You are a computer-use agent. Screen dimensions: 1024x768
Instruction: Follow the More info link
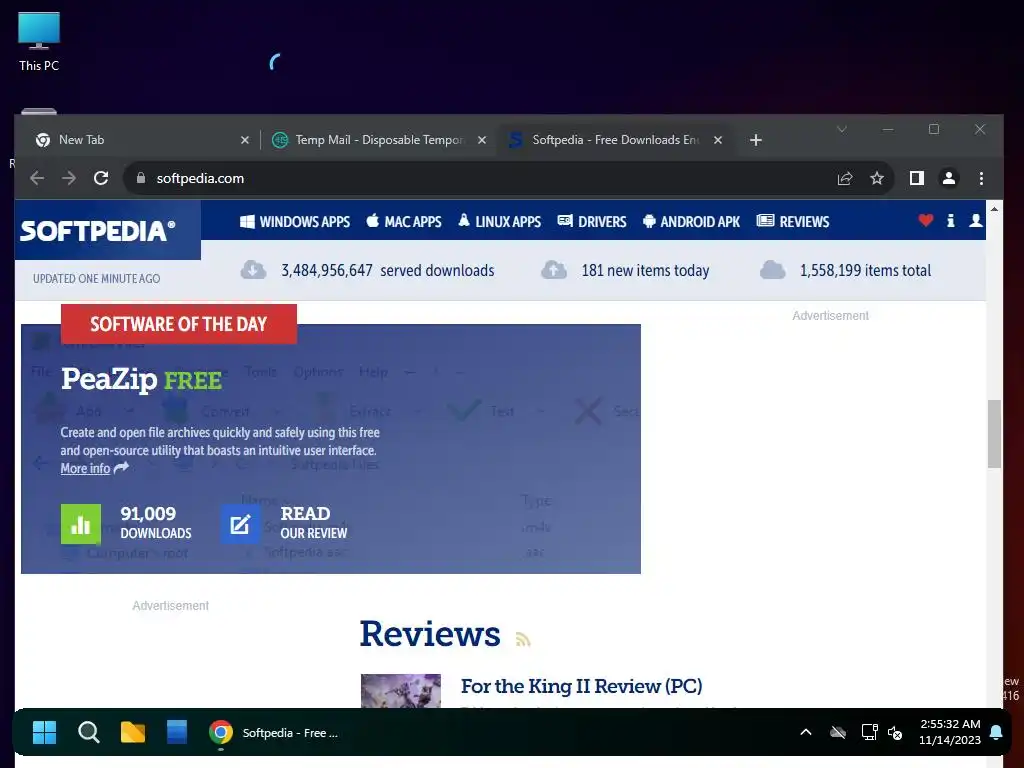tap(86, 468)
